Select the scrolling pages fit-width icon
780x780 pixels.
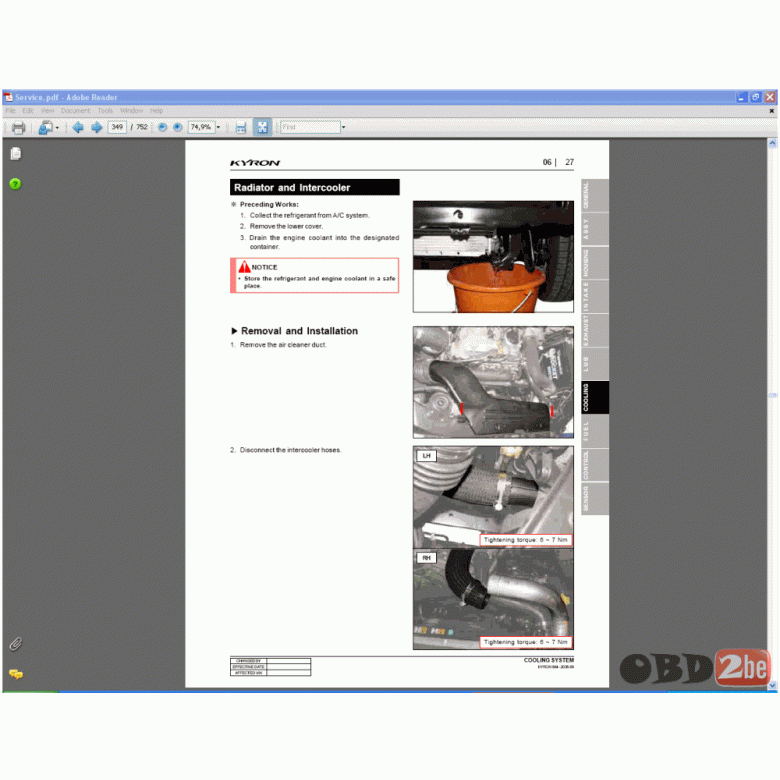point(241,127)
